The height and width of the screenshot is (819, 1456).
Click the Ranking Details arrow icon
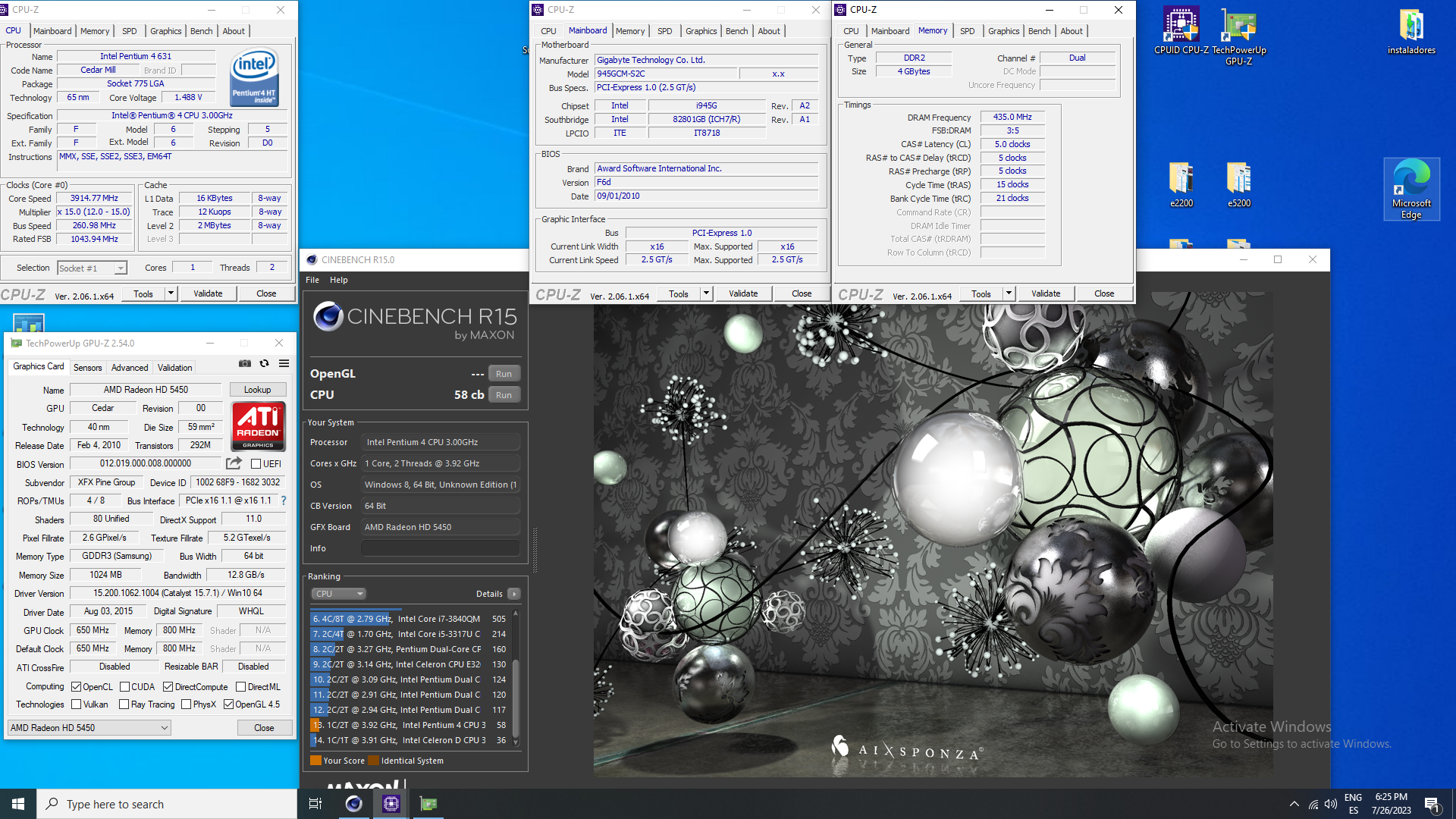(x=514, y=594)
